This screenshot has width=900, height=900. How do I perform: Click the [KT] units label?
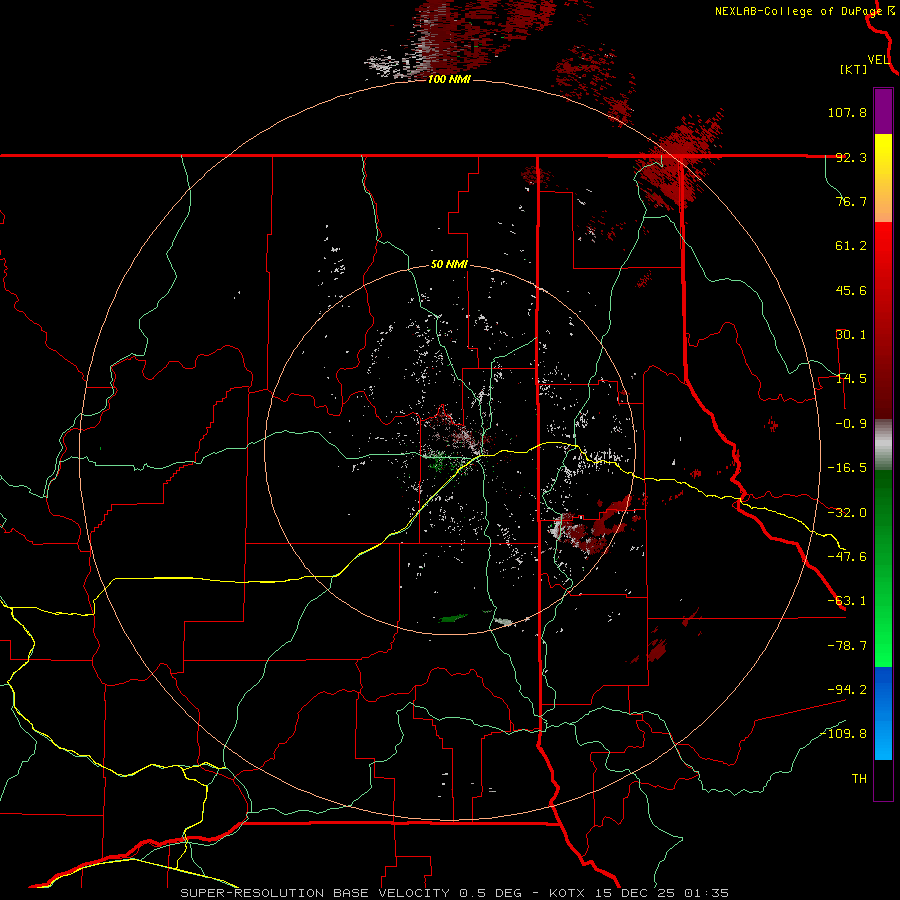(853, 69)
